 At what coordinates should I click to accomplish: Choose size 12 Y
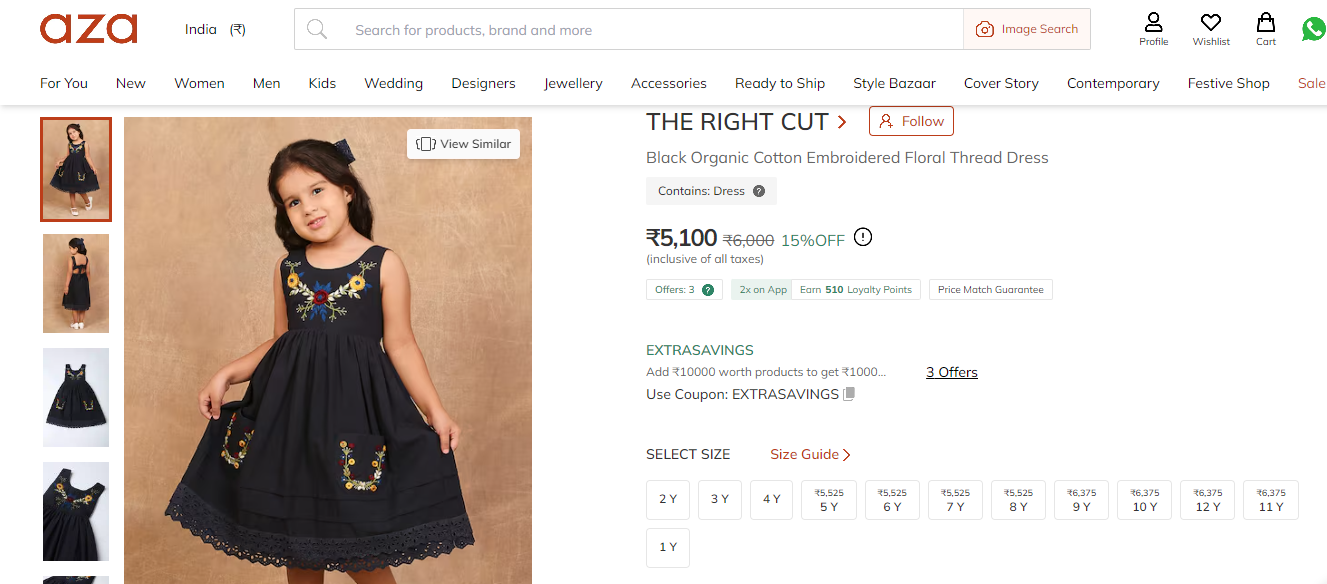(1208, 500)
